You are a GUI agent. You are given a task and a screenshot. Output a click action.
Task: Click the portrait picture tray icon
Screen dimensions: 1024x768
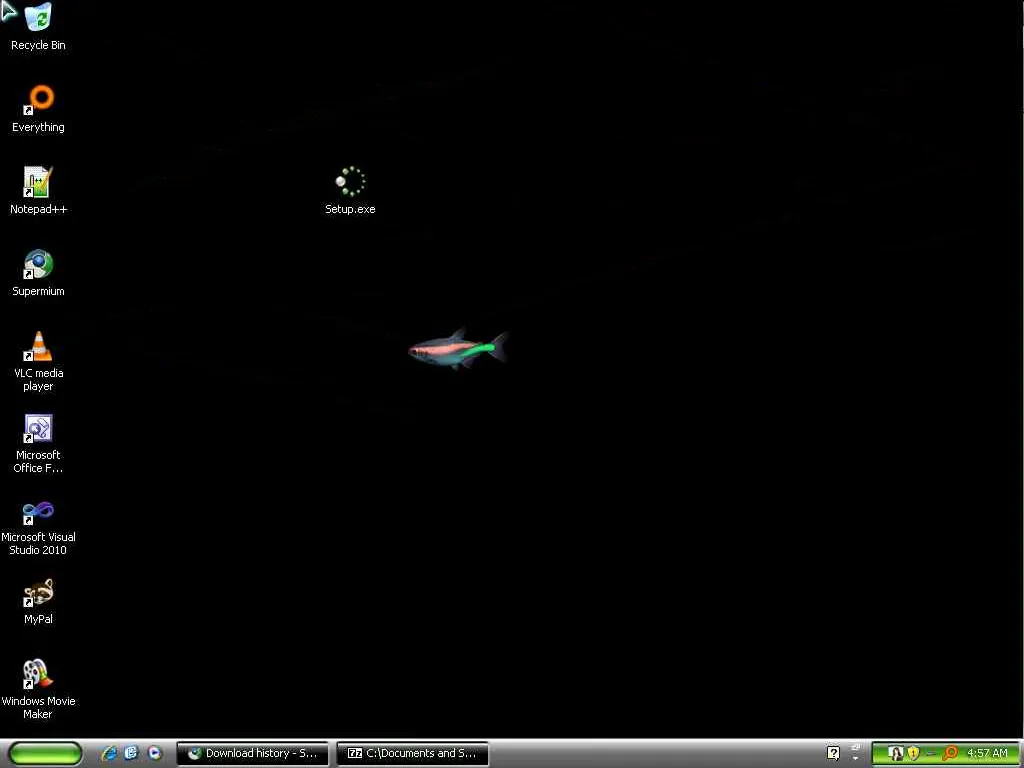[x=896, y=753]
